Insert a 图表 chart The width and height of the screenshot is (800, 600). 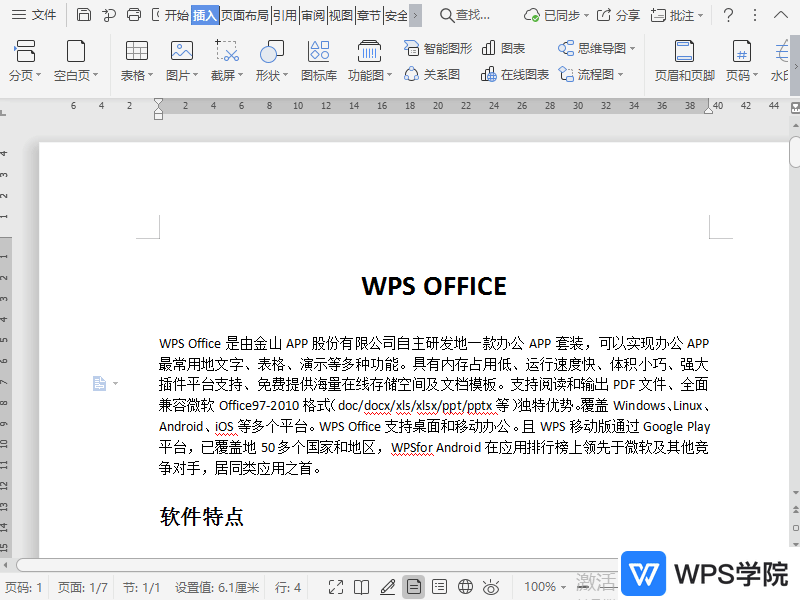pyautogui.click(x=503, y=48)
